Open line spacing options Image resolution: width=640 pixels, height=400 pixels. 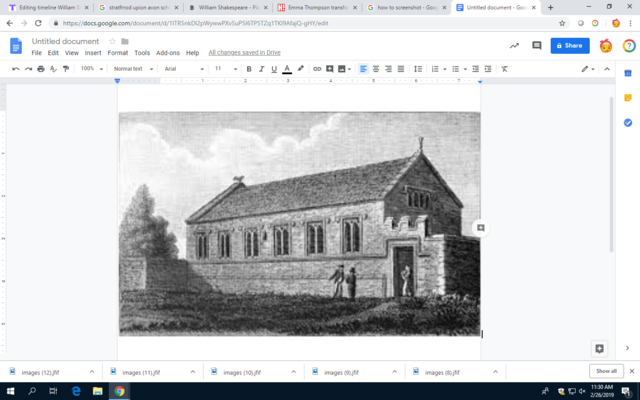click(x=418, y=69)
